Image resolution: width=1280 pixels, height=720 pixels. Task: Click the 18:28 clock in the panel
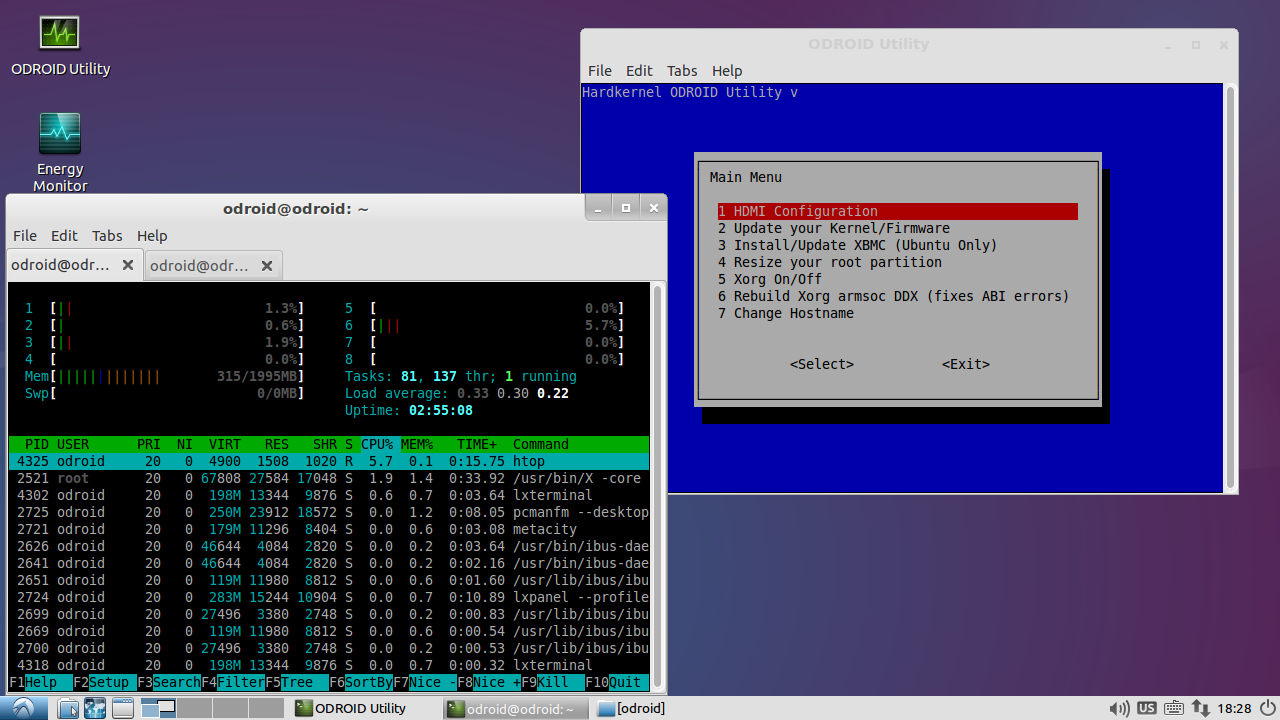click(1234, 708)
